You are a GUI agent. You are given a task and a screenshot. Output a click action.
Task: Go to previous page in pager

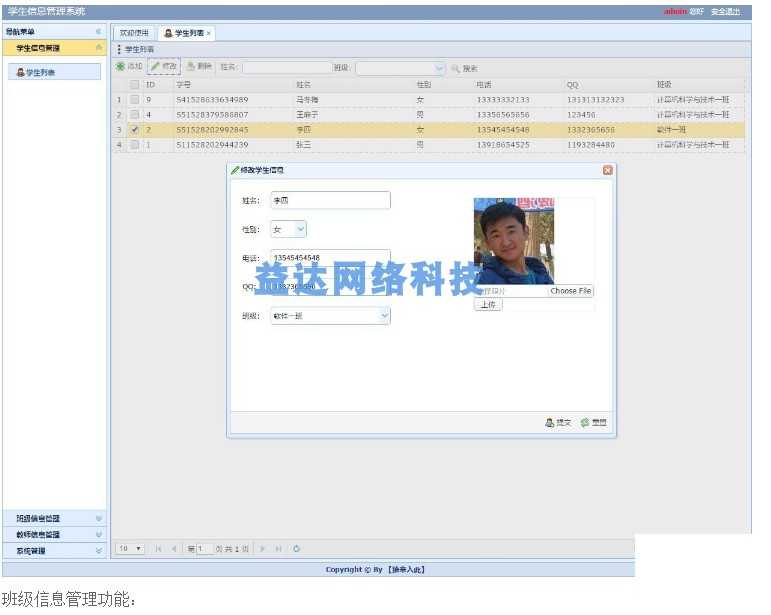click(174, 549)
